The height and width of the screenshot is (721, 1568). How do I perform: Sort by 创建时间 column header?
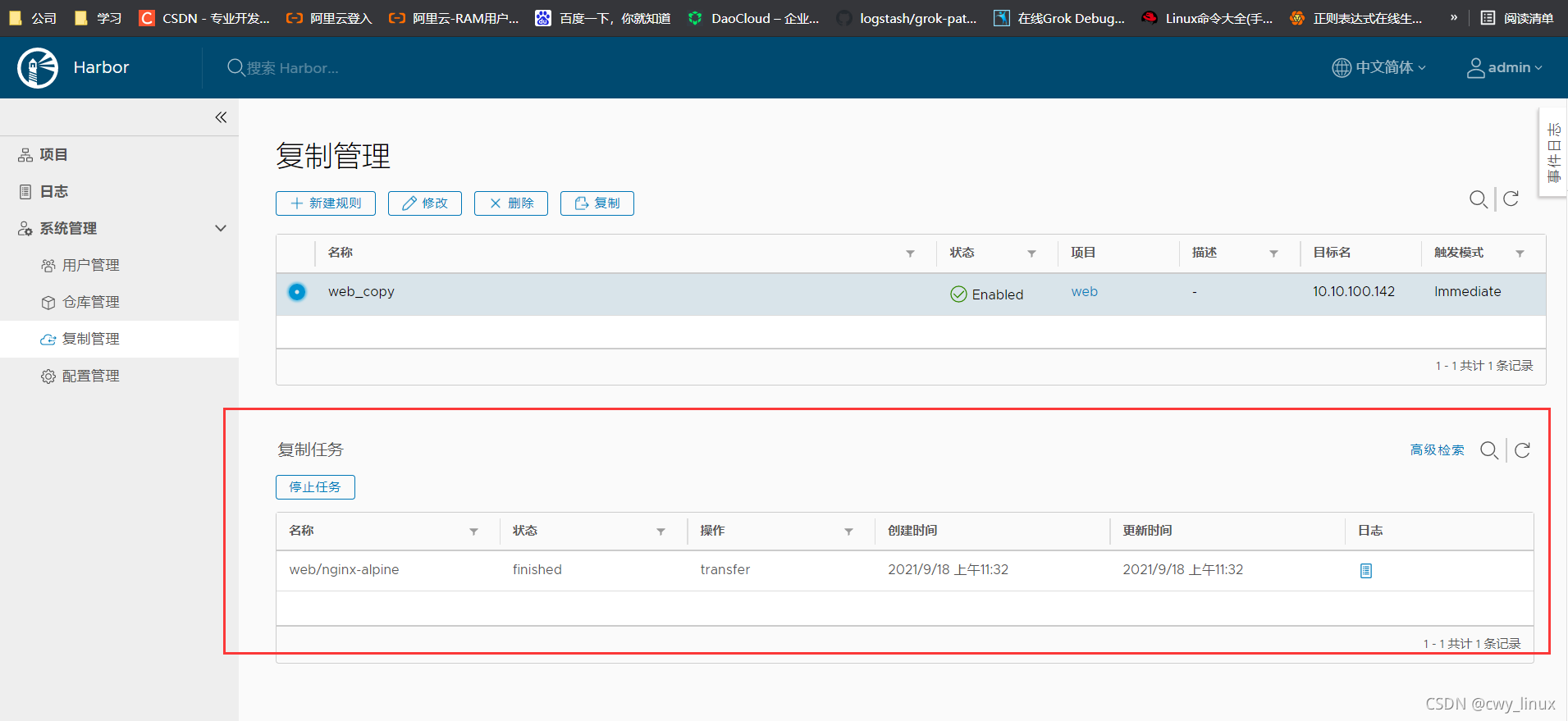click(912, 531)
